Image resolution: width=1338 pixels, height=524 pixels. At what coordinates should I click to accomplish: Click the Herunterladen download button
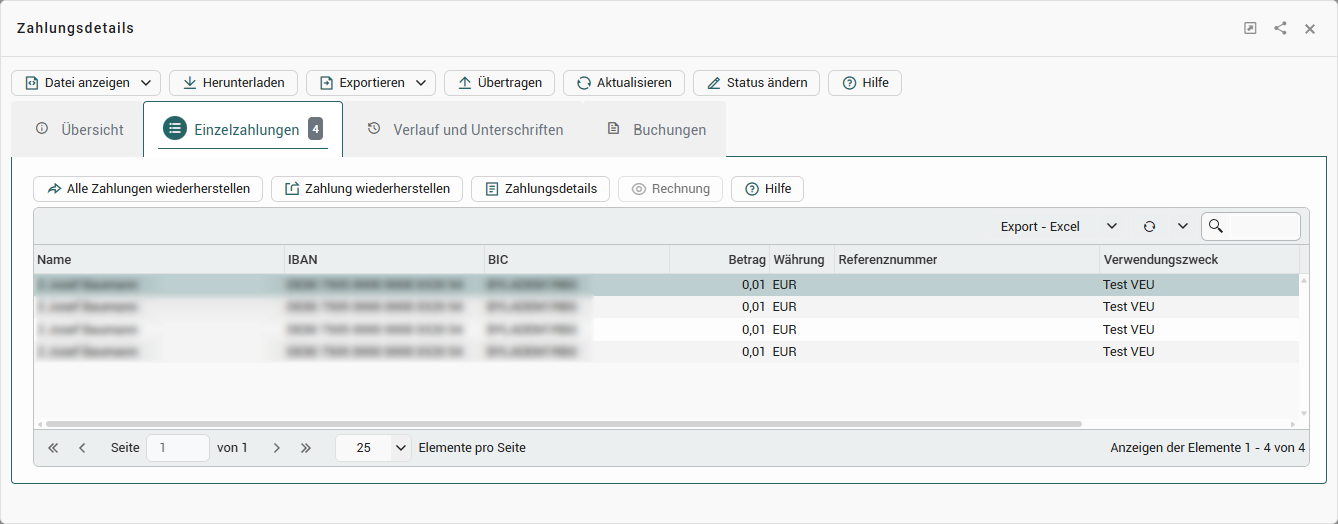233,83
